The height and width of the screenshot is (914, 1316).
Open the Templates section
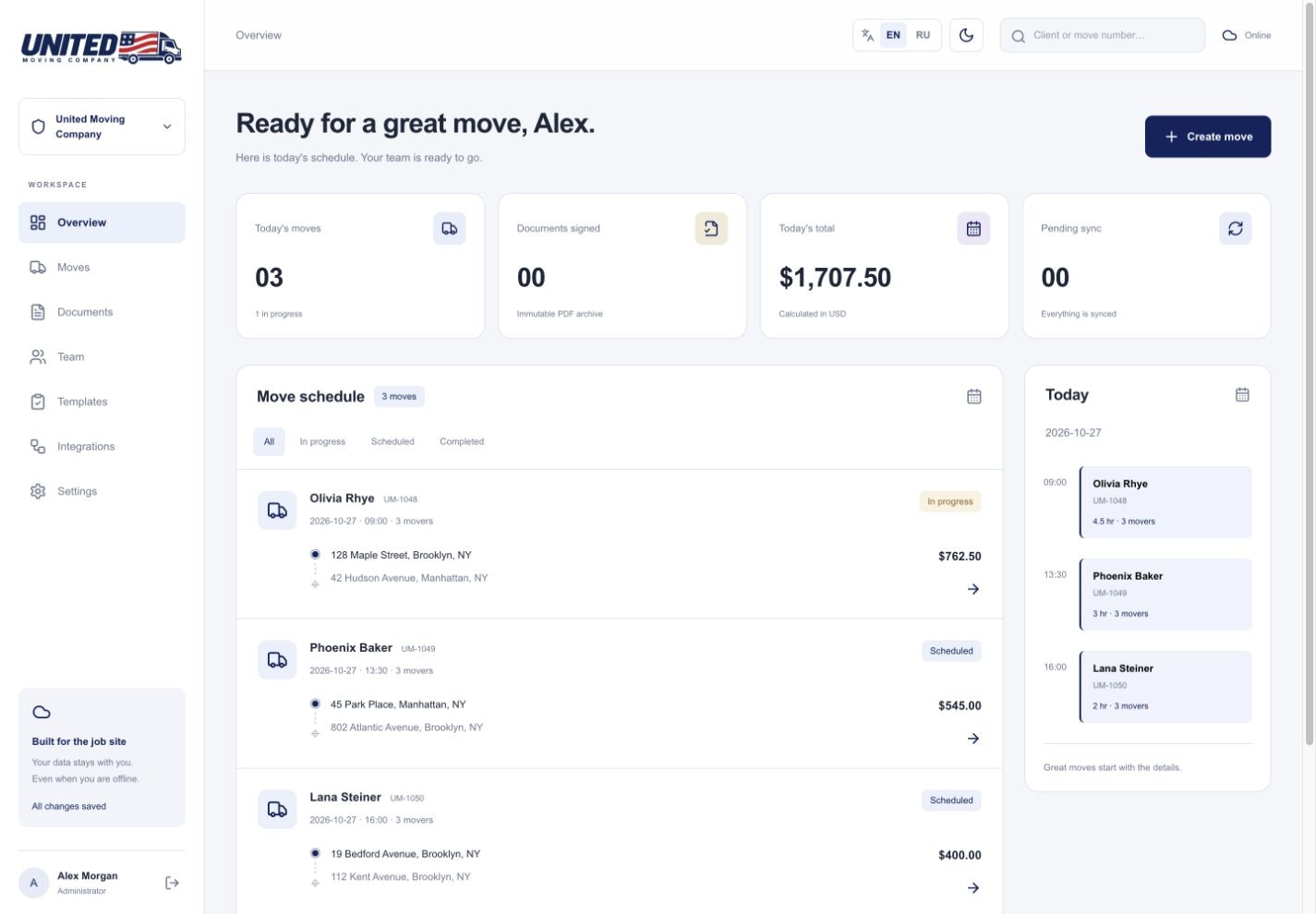102,402
